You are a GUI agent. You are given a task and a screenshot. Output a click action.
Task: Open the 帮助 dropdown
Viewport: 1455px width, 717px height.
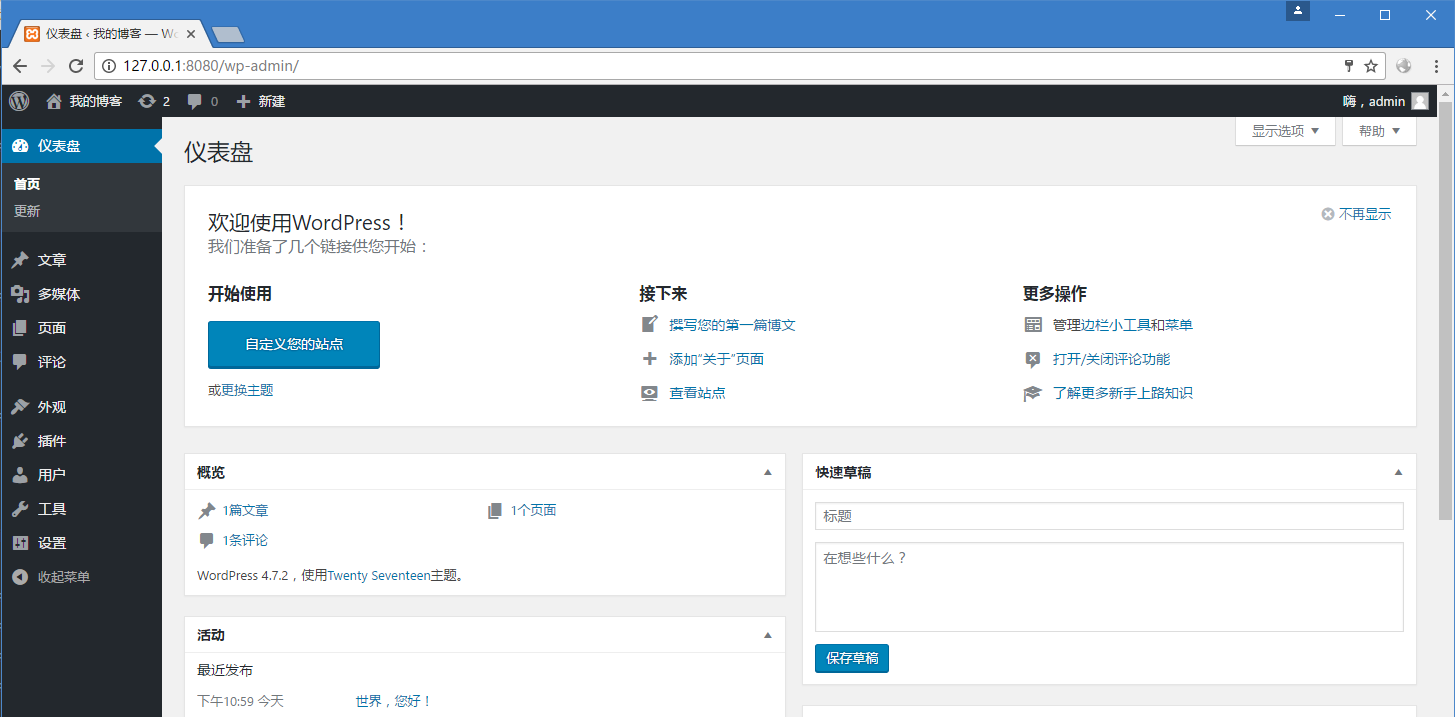tap(1378, 130)
